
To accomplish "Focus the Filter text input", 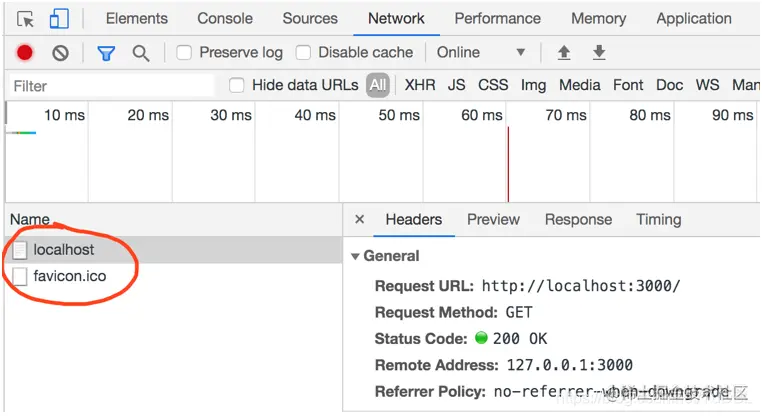I will coord(111,86).
